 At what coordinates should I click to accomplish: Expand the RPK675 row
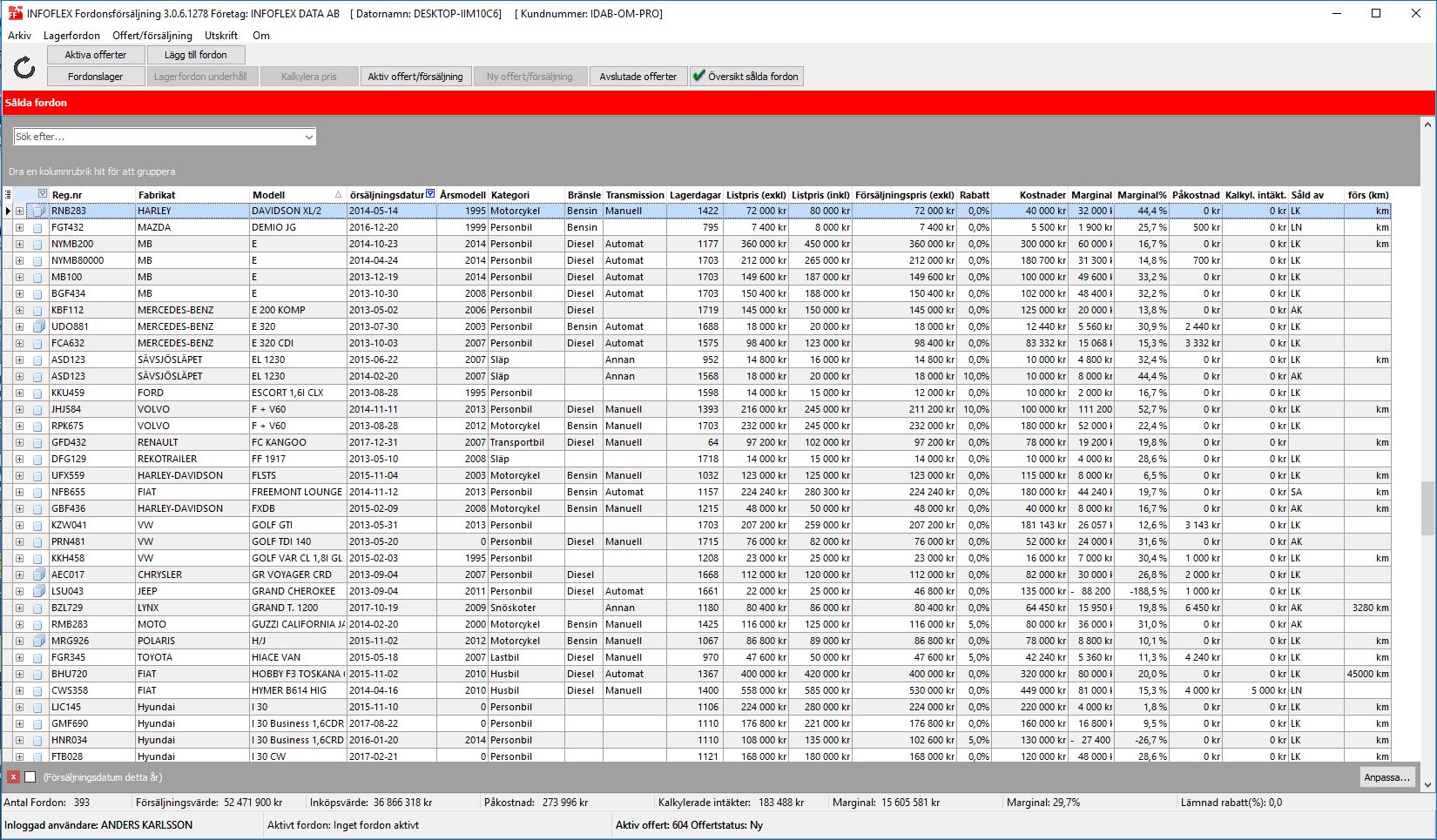tap(19, 426)
